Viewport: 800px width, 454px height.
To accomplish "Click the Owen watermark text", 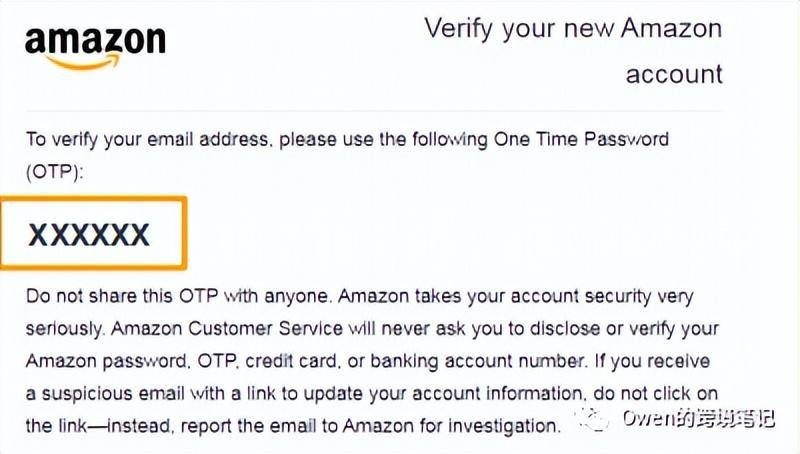I will 697,417.
